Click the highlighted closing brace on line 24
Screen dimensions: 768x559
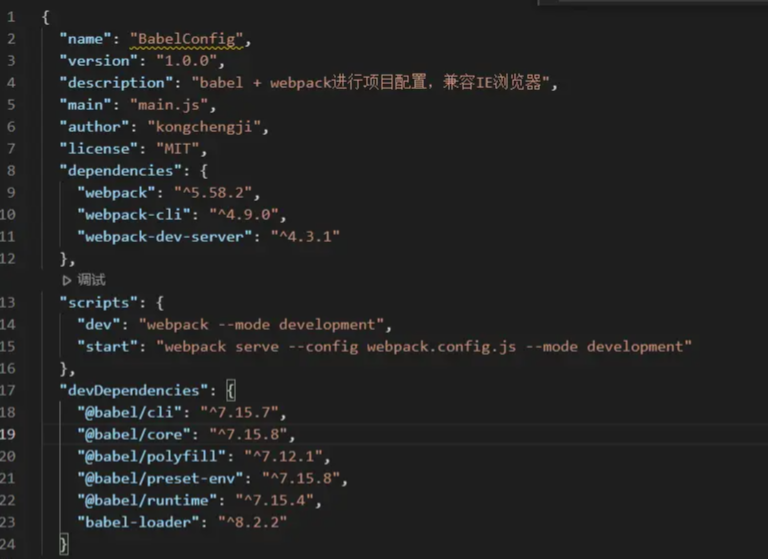[64, 544]
